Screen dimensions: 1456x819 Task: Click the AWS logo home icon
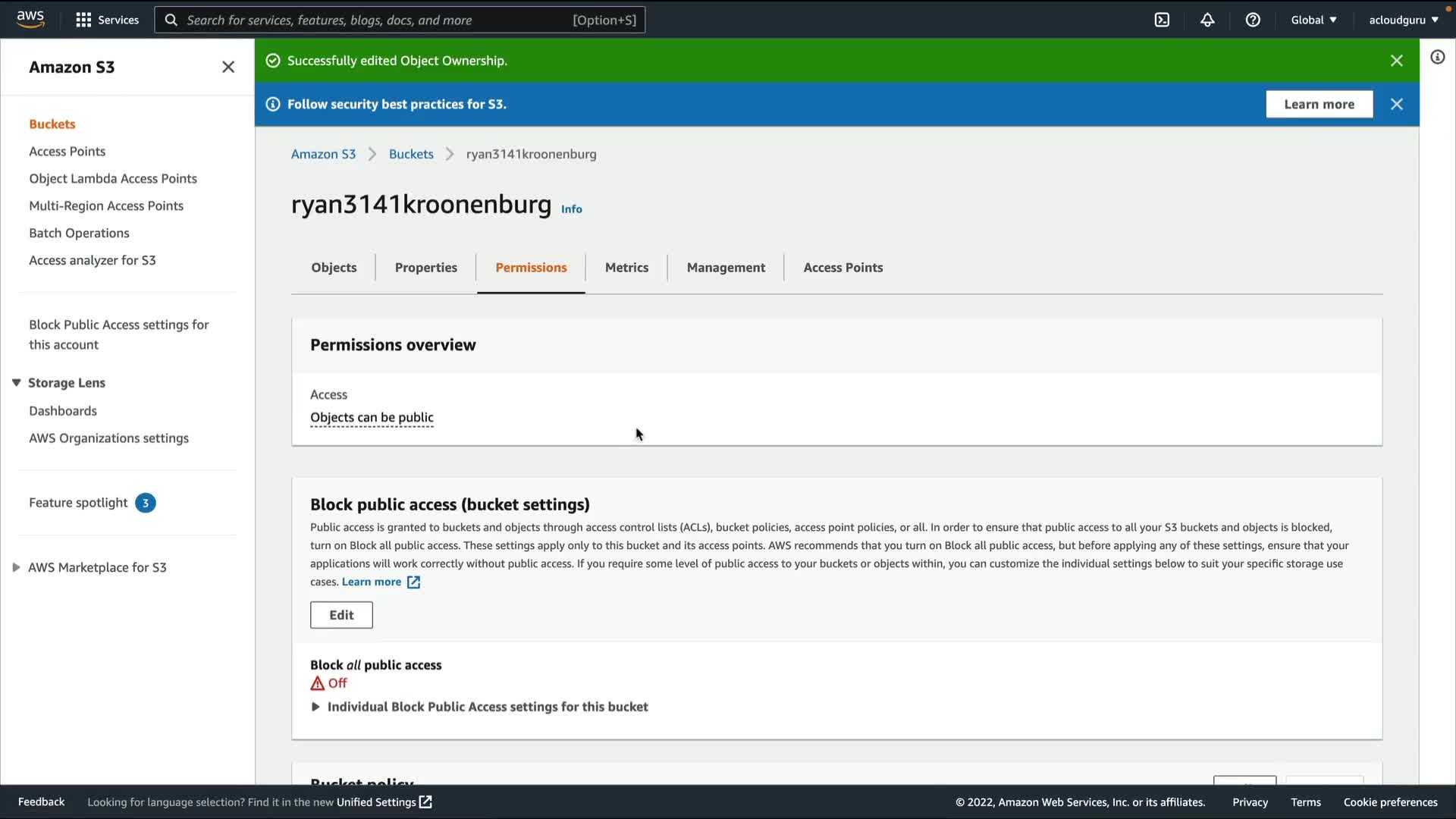30,19
